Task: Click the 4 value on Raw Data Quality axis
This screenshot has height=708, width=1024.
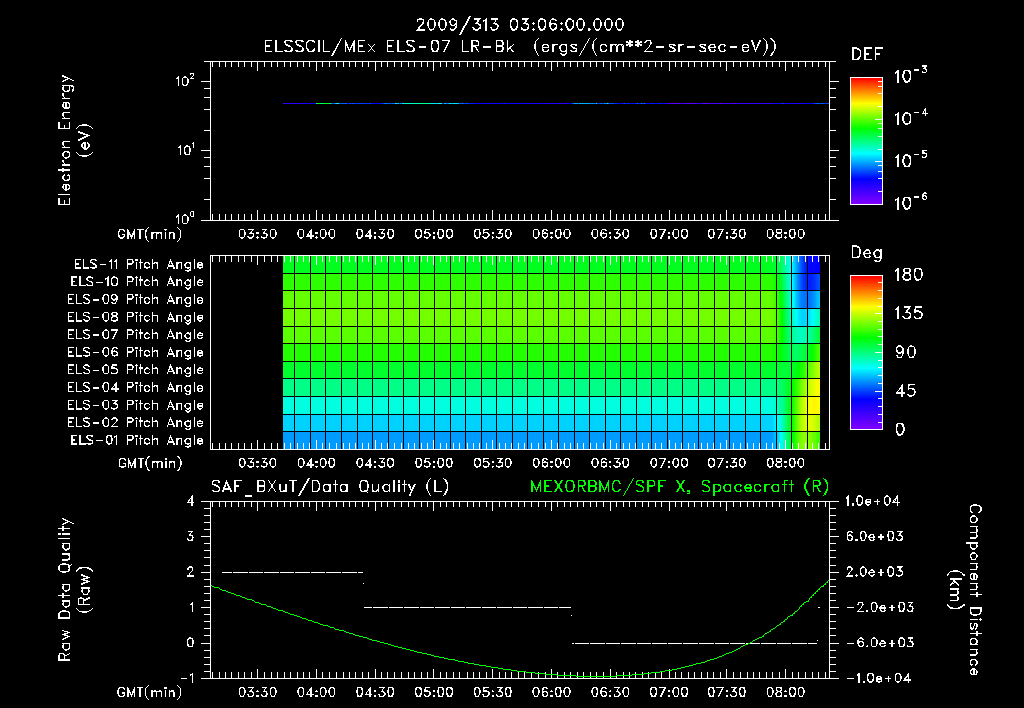Action: [191, 501]
